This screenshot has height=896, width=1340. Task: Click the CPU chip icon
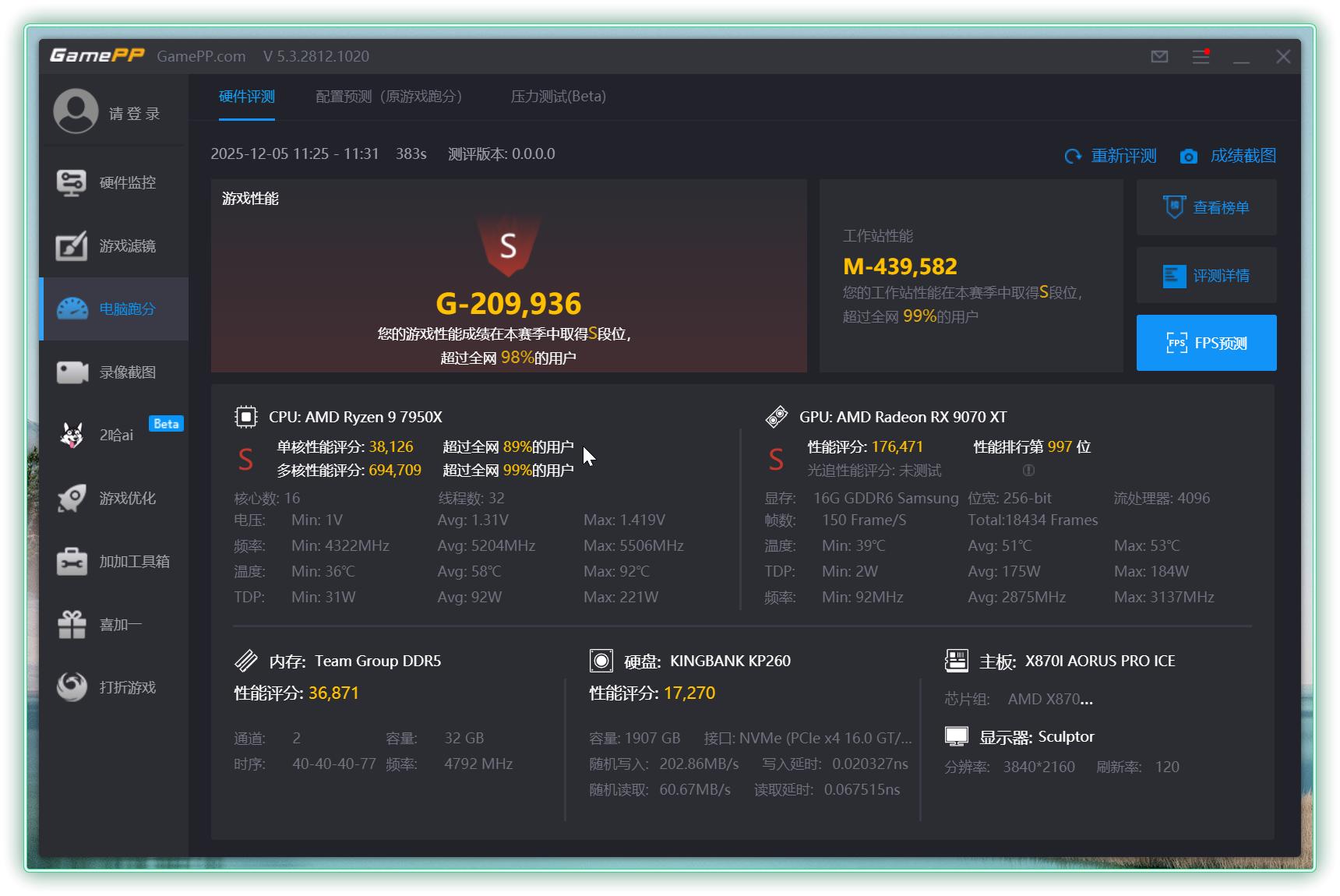pyautogui.click(x=245, y=417)
